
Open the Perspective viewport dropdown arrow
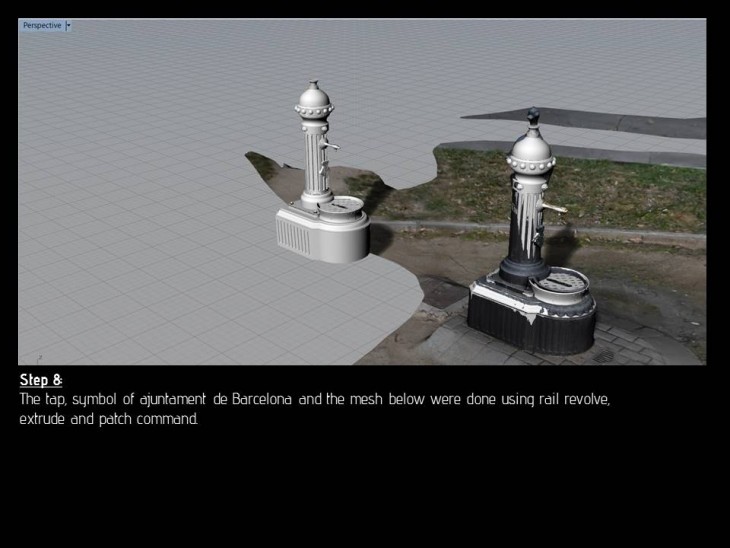[68, 25]
